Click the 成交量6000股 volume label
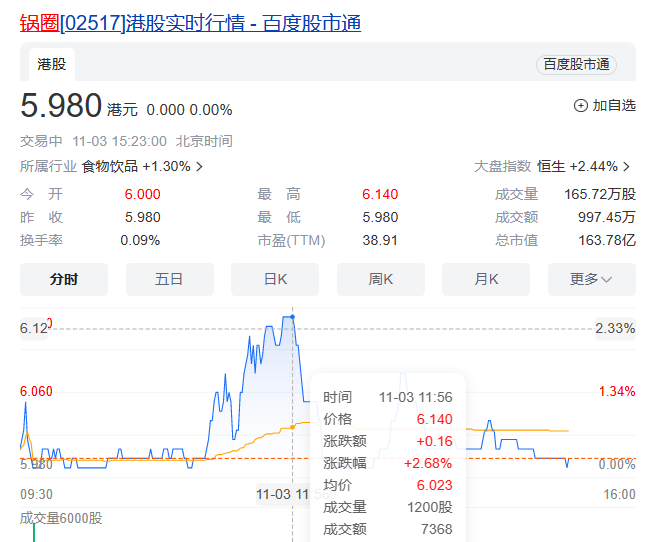664x542 pixels. coord(61,518)
